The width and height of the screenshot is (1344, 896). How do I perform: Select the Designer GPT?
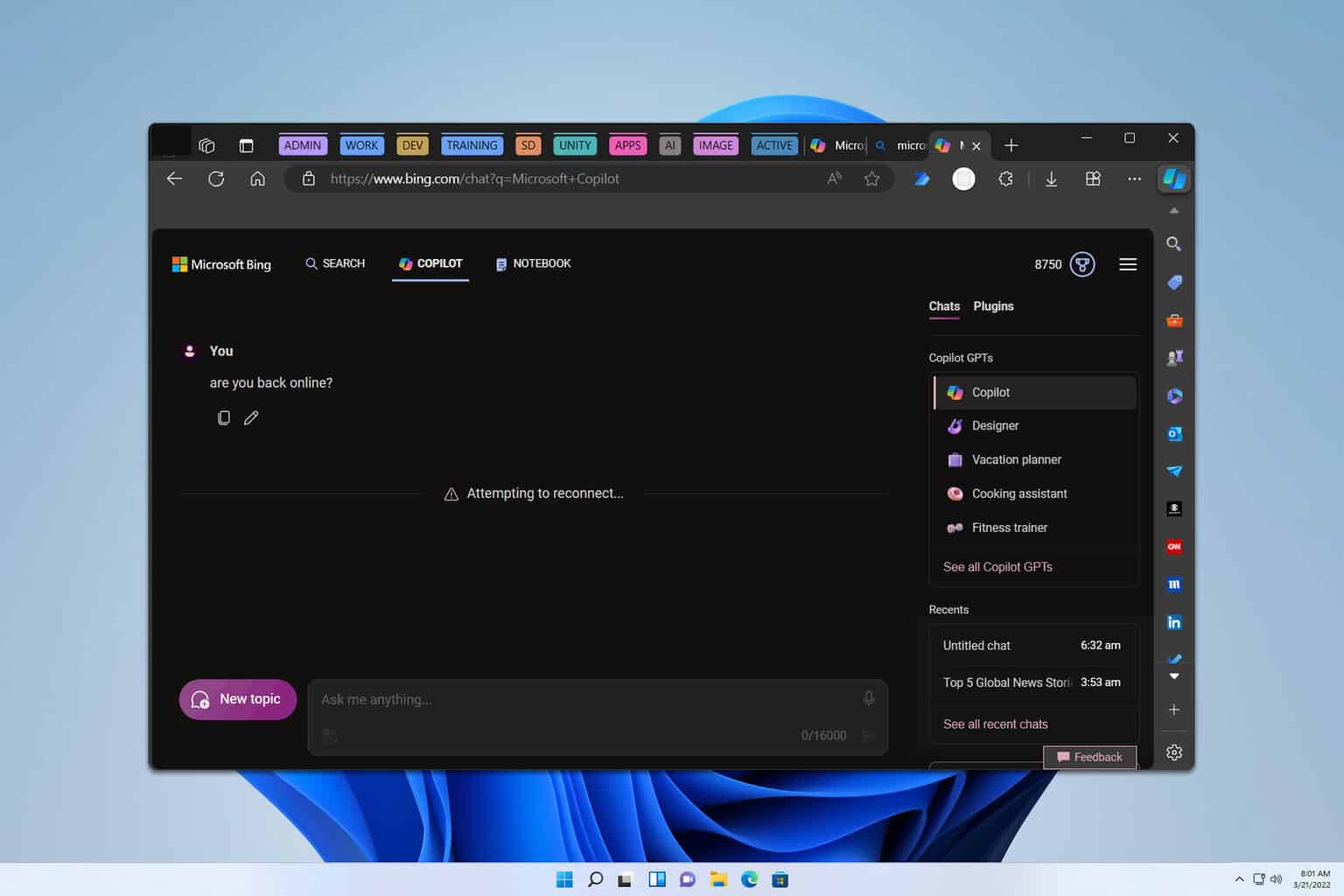[x=1034, y=426]
